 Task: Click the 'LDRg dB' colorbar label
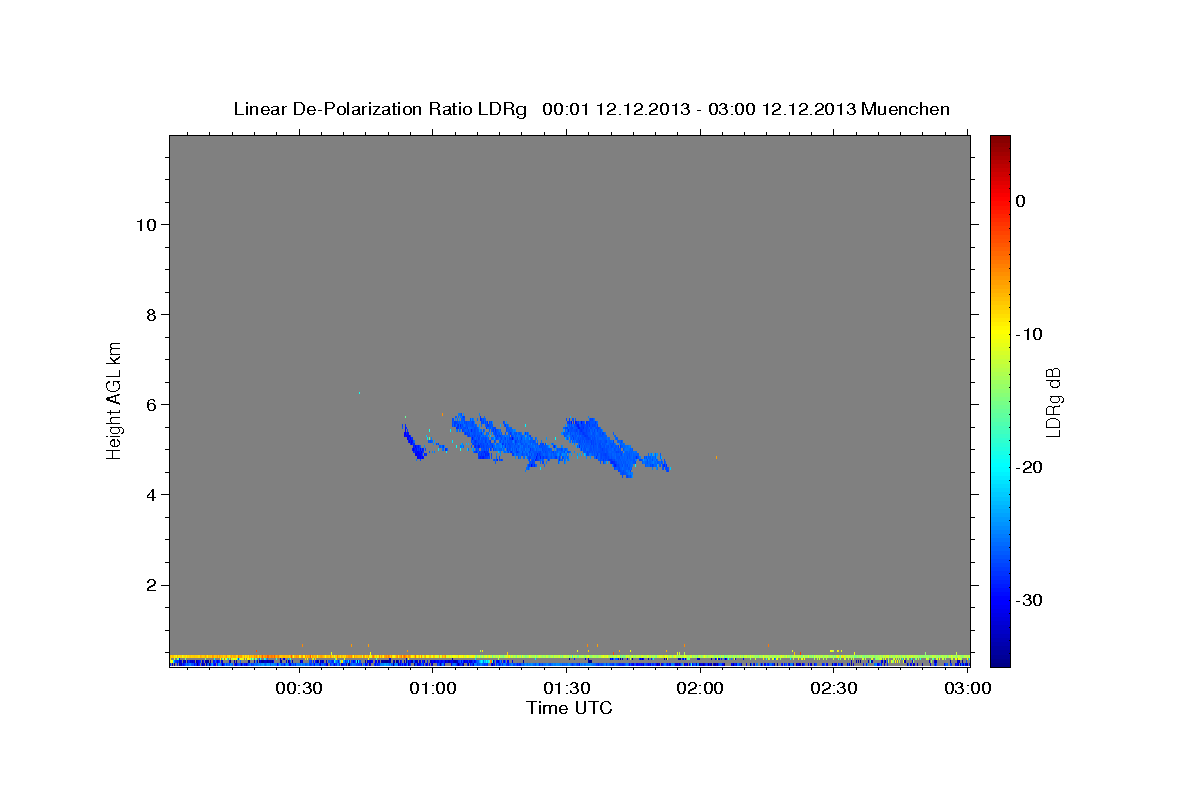pyautogui.click(x=1052, y=402)
